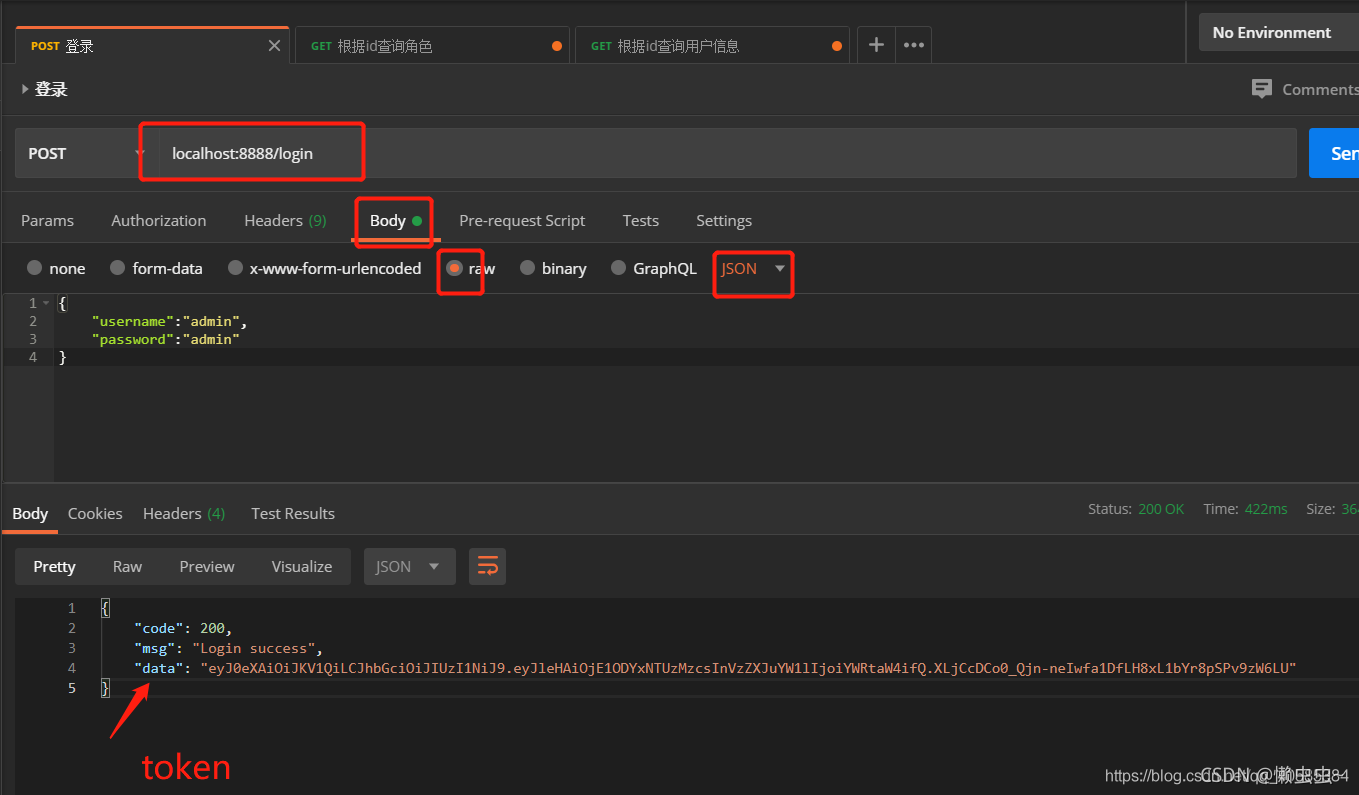Image resolution: width=1359 pixels, height=795 pixels.
Task: Toggle line wrap icon in response
Action: coord(488,566)
